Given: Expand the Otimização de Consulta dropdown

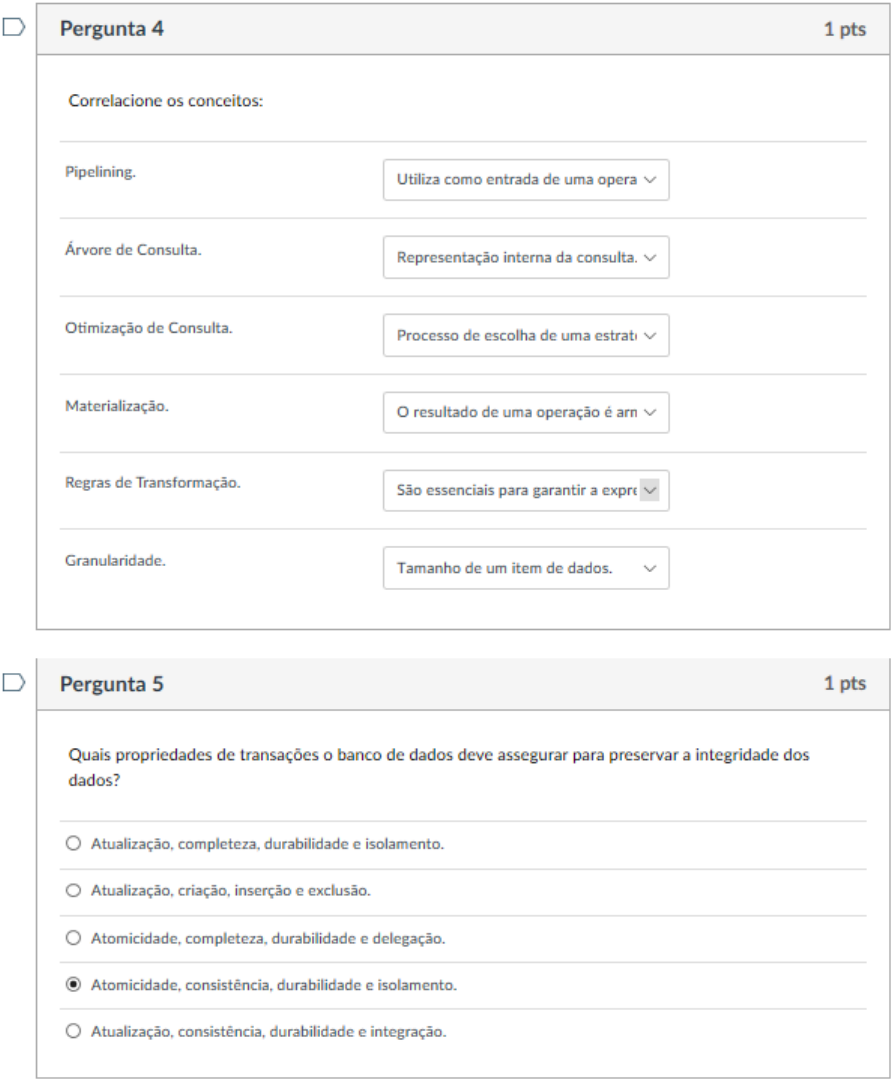Looking at the screenshot, I should 526,335.
